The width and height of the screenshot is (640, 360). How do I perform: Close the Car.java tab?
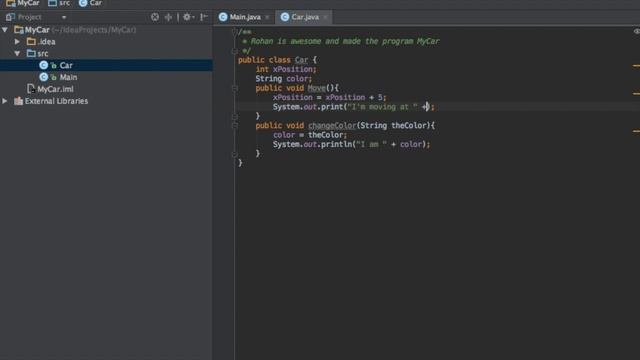pyautogui.click(x=325, y=17)
